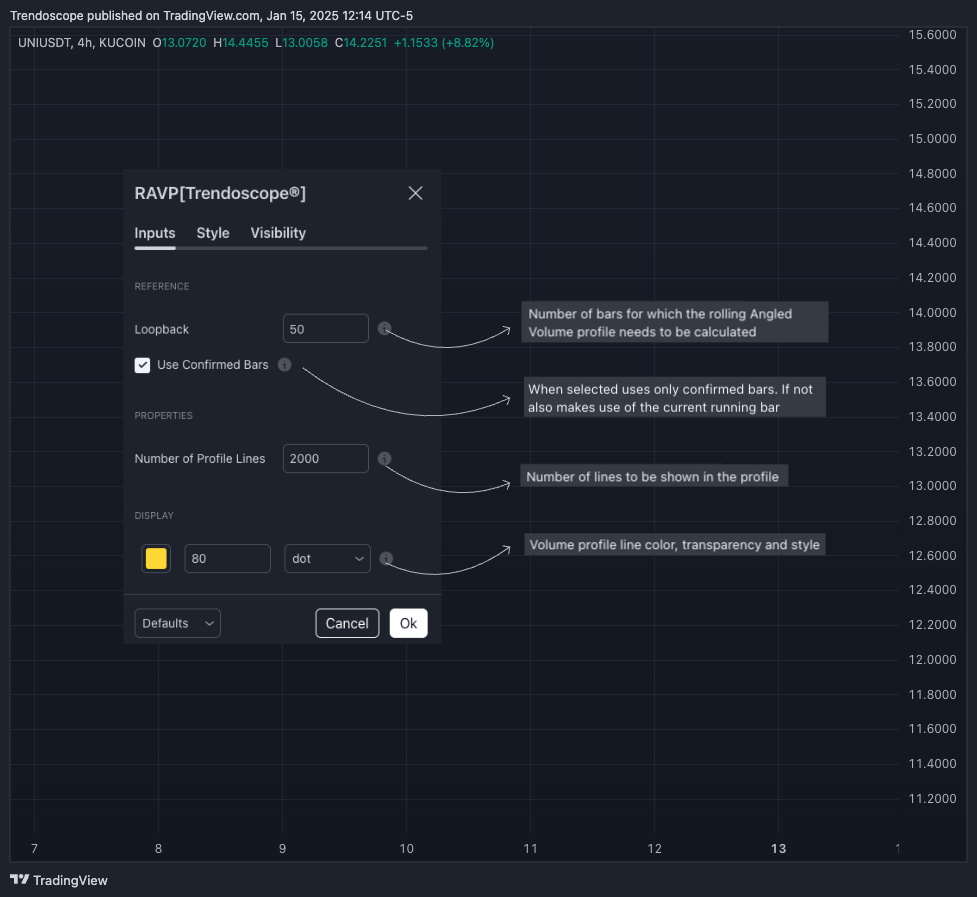
Task: Click the high price value H14.4455
Action: point(241,43)
